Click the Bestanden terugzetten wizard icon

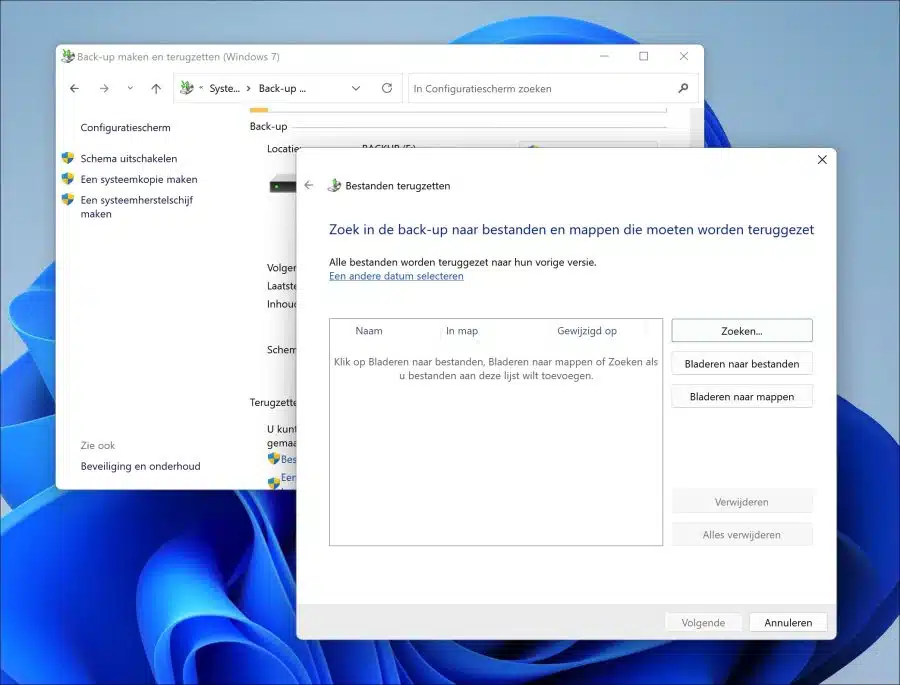pos(334,185)
